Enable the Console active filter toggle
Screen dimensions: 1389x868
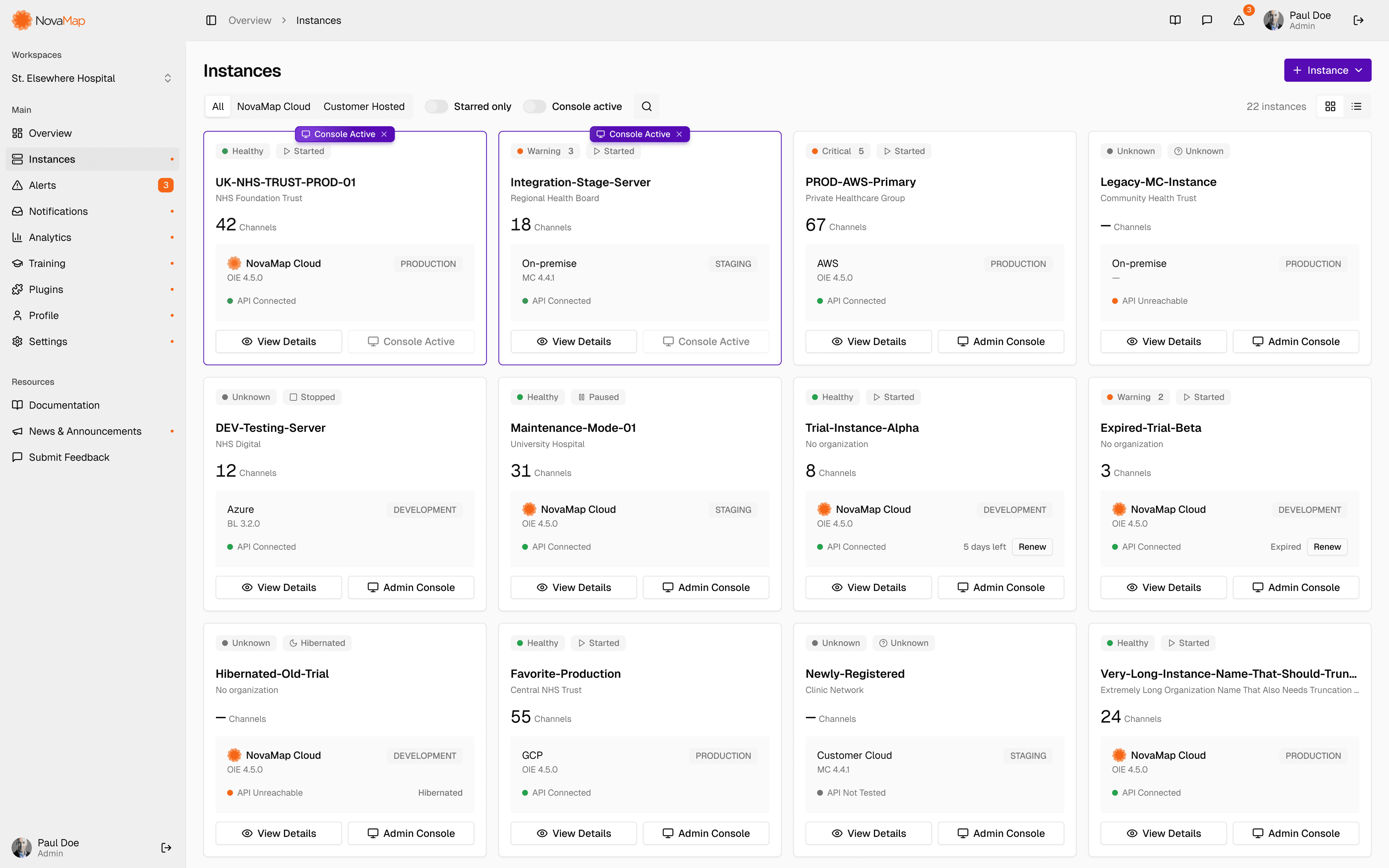pos(534,106)
